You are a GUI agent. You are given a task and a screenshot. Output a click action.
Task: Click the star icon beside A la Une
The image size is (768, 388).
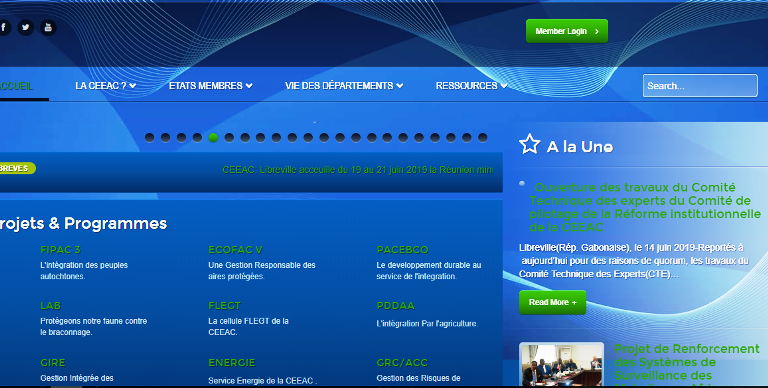tap(529, 145)
